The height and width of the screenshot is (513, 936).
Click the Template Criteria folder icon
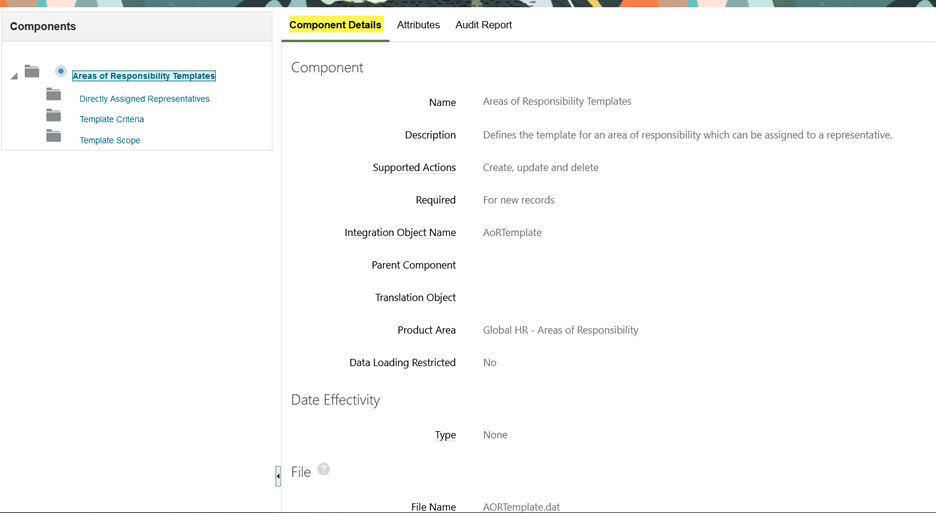coord(54,115)
